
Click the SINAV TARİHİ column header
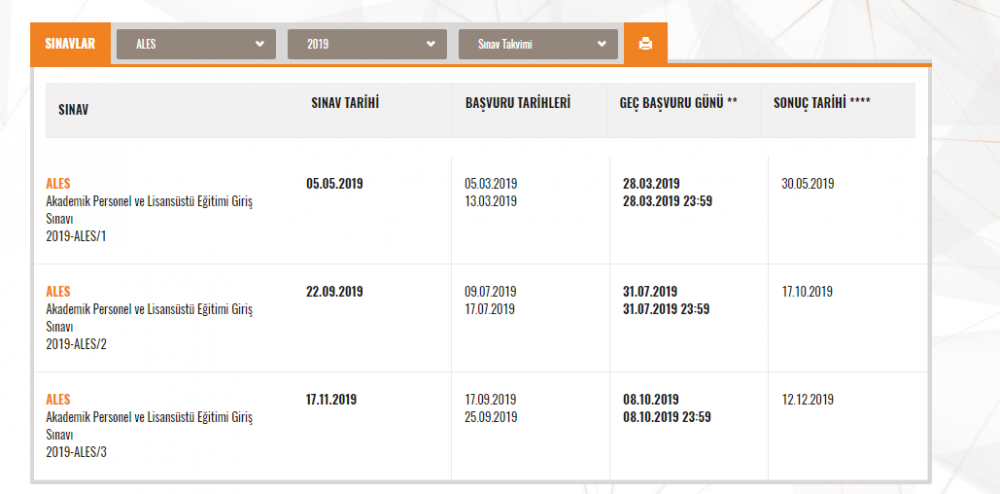click(x=345, y=103)
